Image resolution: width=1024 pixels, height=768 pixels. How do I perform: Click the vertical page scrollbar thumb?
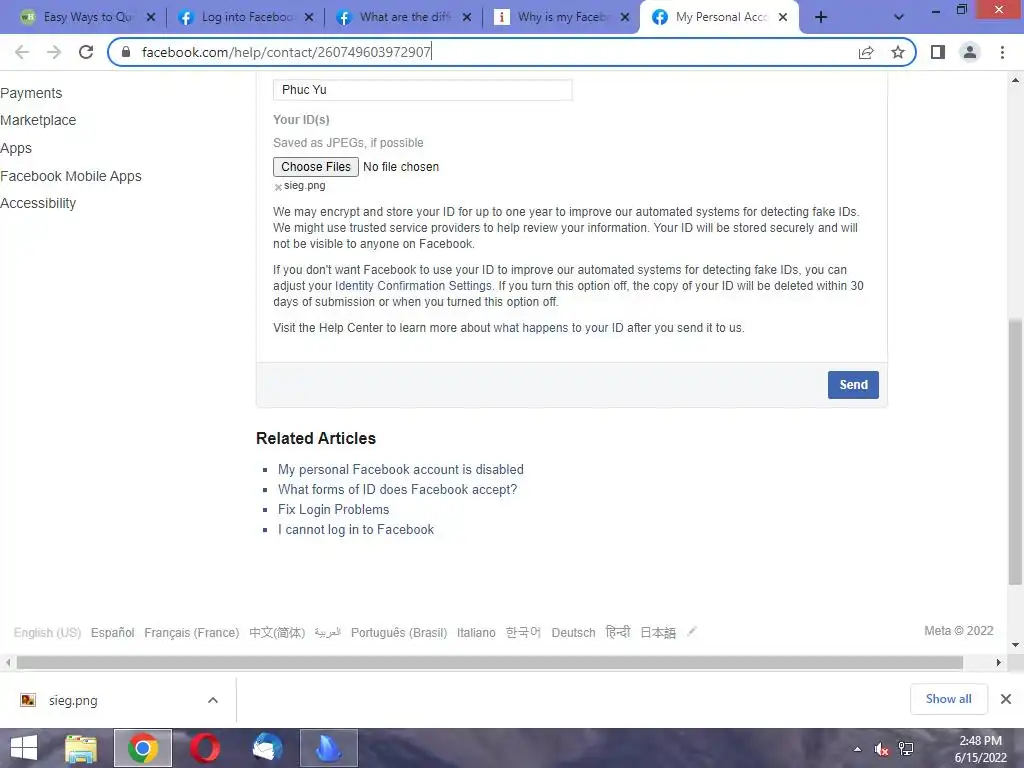[1015, 451]
